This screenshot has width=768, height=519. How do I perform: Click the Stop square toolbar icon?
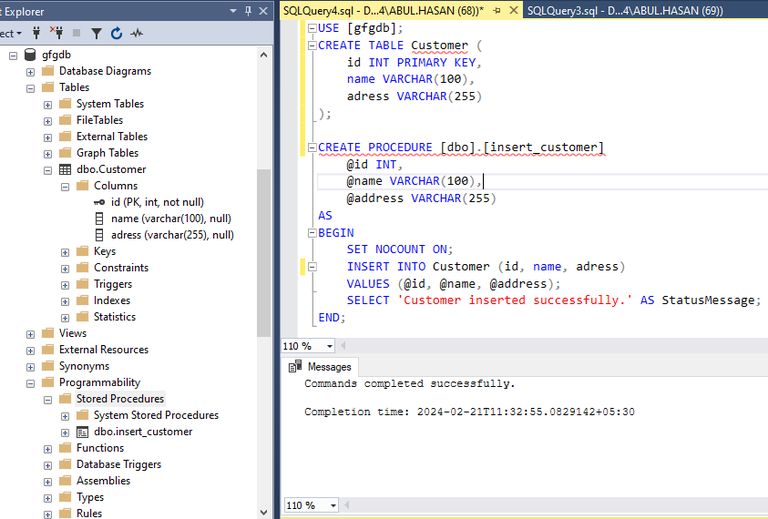76,33
